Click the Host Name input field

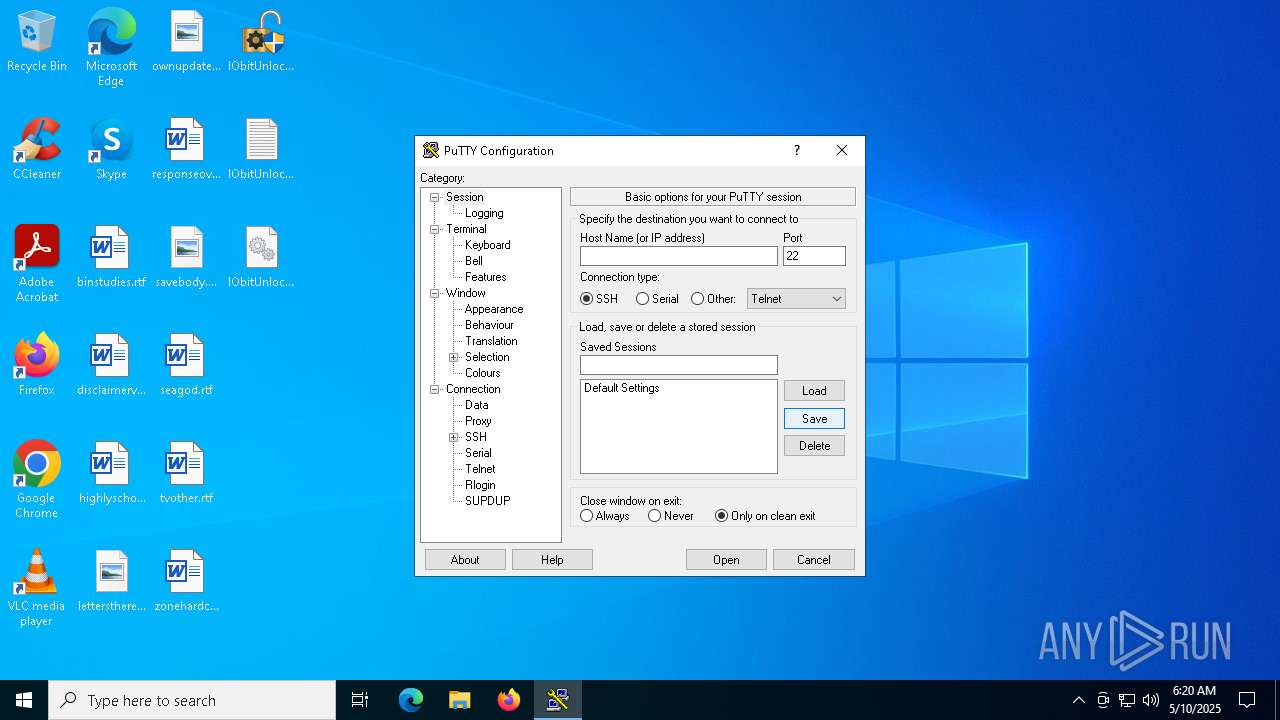(x=678, y=256)
